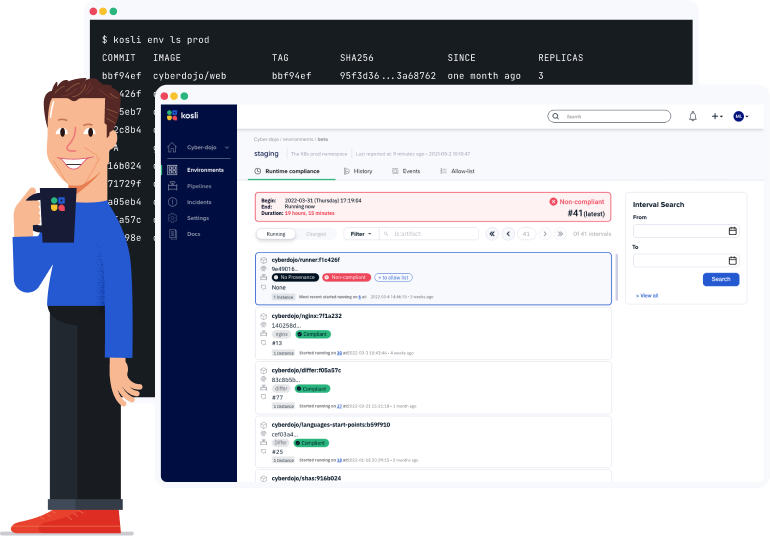Open Docs in the sidebar
Viewport: 770px width, 536px height.
(193, 234)
